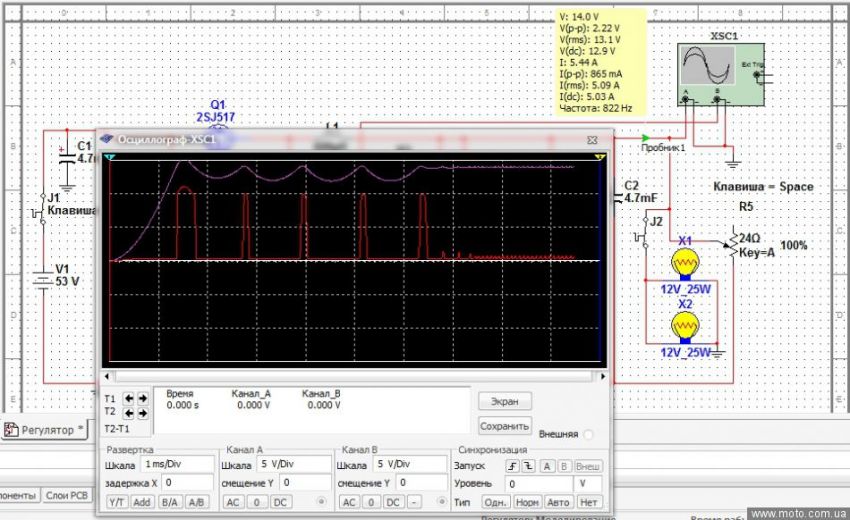
Task: Move cursor T1 left with arrow
Action: tap(129, 398)
